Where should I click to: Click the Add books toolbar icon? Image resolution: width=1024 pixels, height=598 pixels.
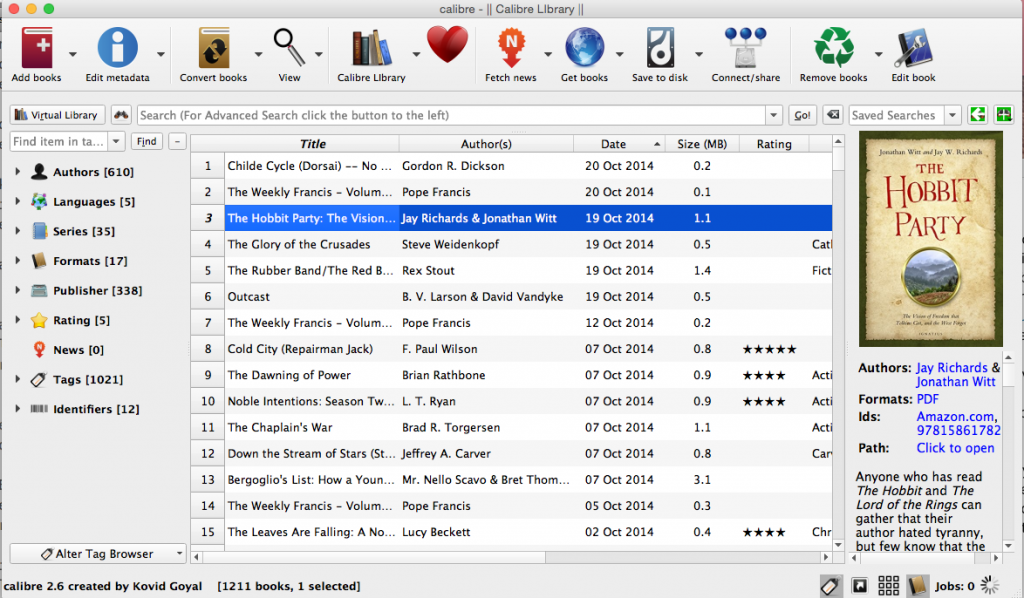pyautogui.click(x=37, y=48)
